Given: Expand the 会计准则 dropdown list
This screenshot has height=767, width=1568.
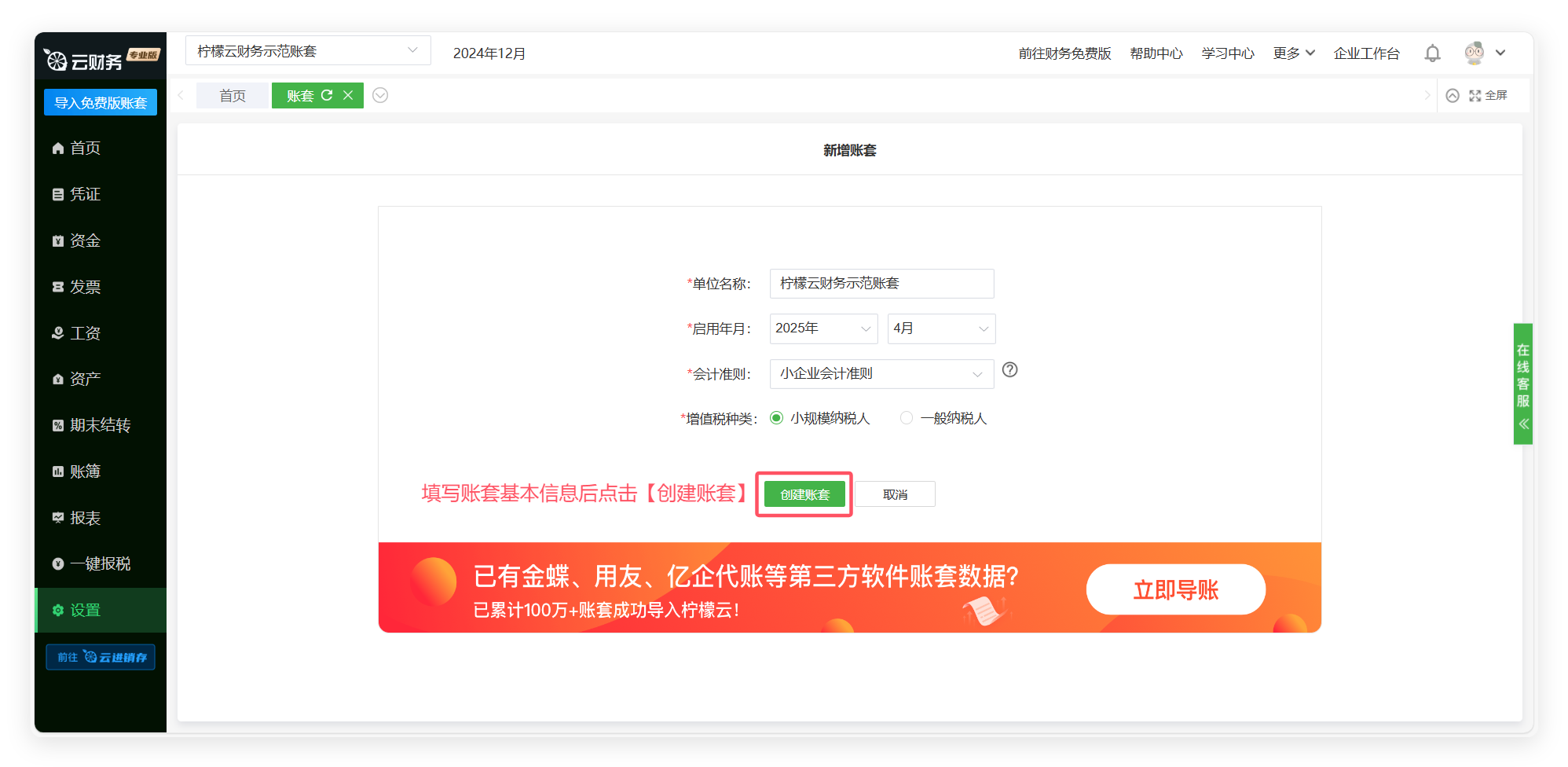Looking at the screenshot, I should point(881,374).
